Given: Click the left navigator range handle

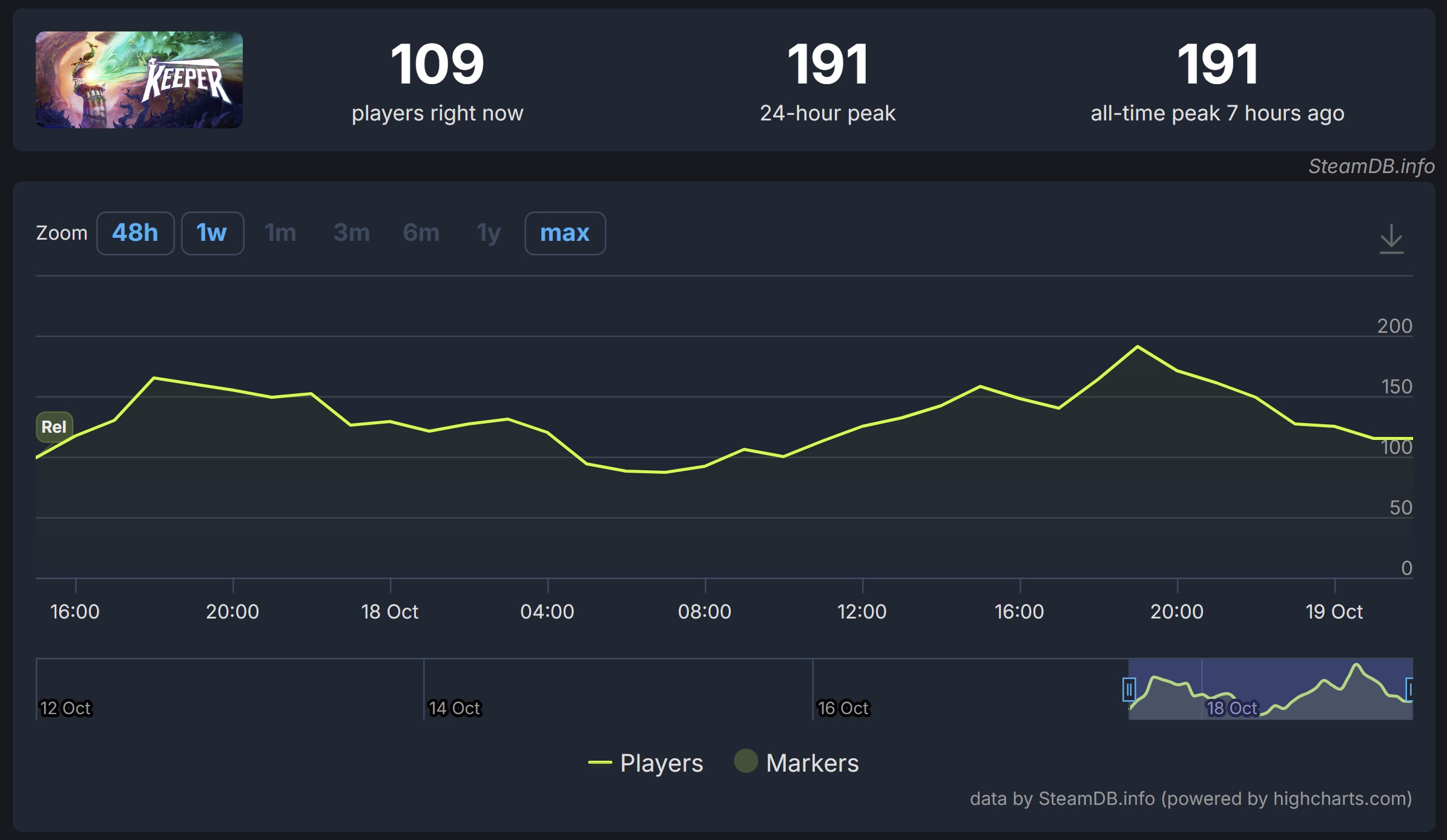Looking at the screenshot, I should [1129, 689].
